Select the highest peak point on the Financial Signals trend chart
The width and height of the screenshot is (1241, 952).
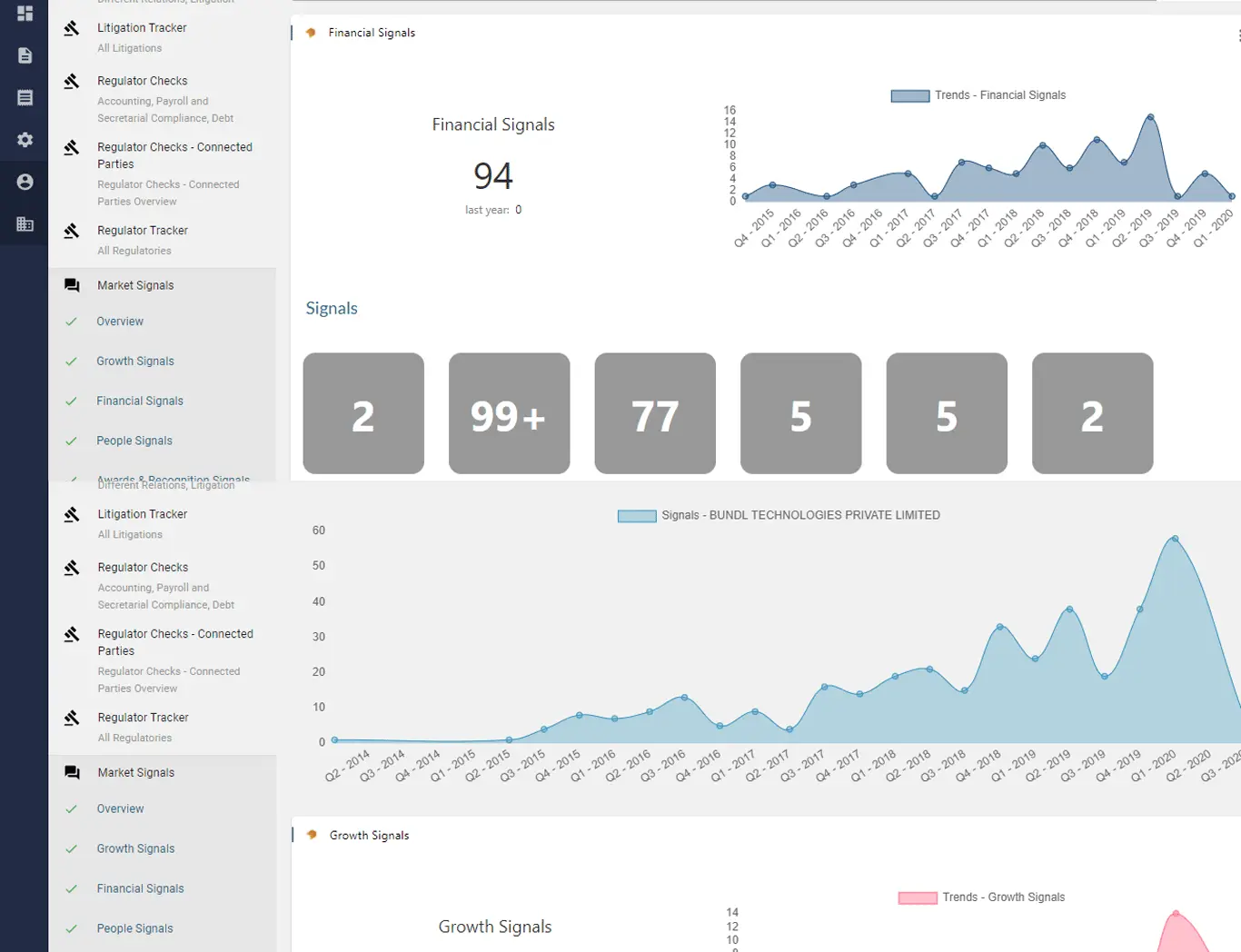(1150, 117)
